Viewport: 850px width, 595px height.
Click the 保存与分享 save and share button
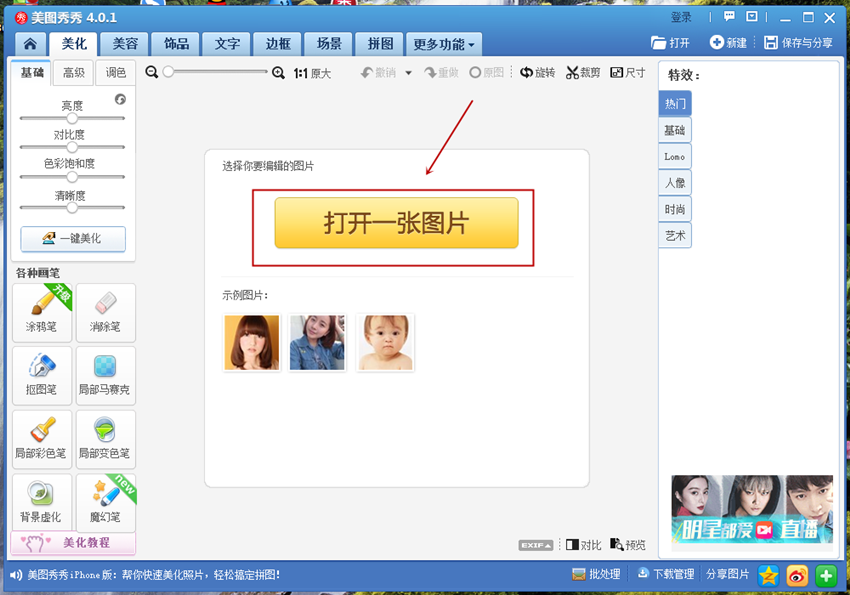click(x=799, y=42)
